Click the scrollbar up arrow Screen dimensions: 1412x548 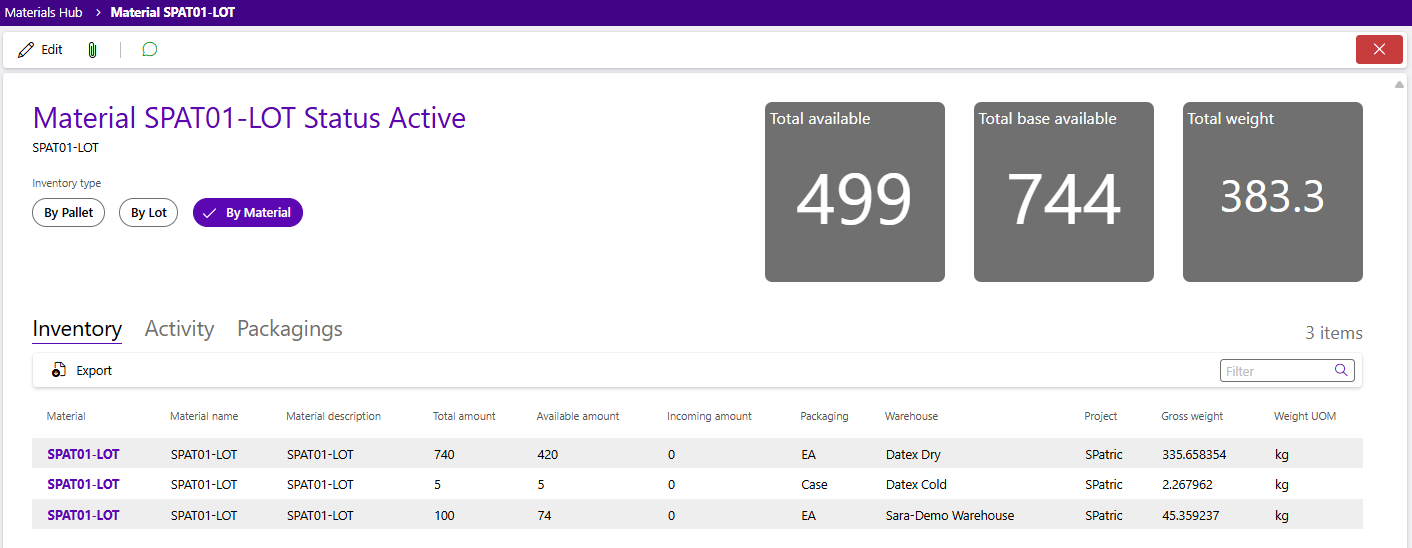1399,84
